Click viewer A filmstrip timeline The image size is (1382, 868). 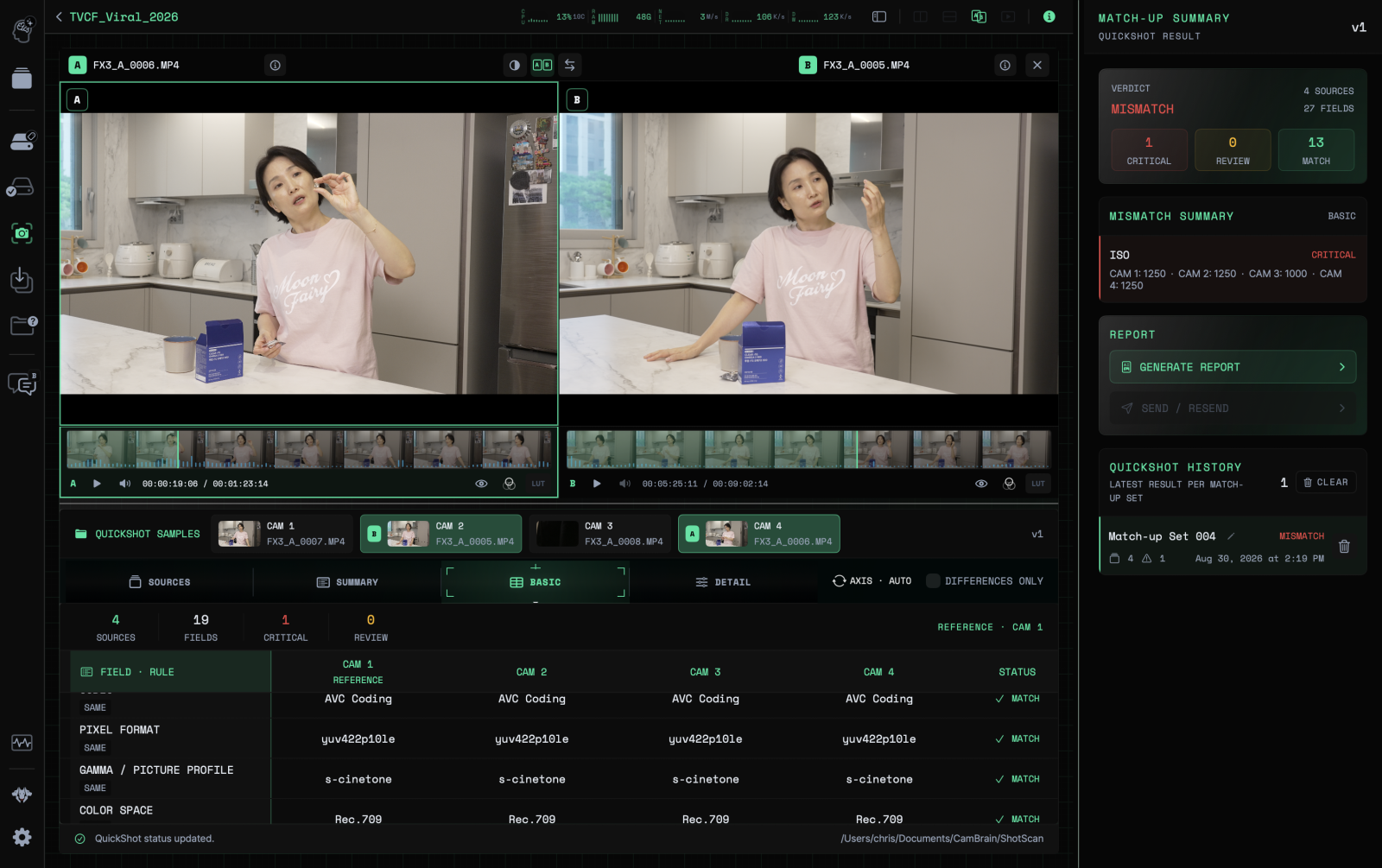coord(309,449)
